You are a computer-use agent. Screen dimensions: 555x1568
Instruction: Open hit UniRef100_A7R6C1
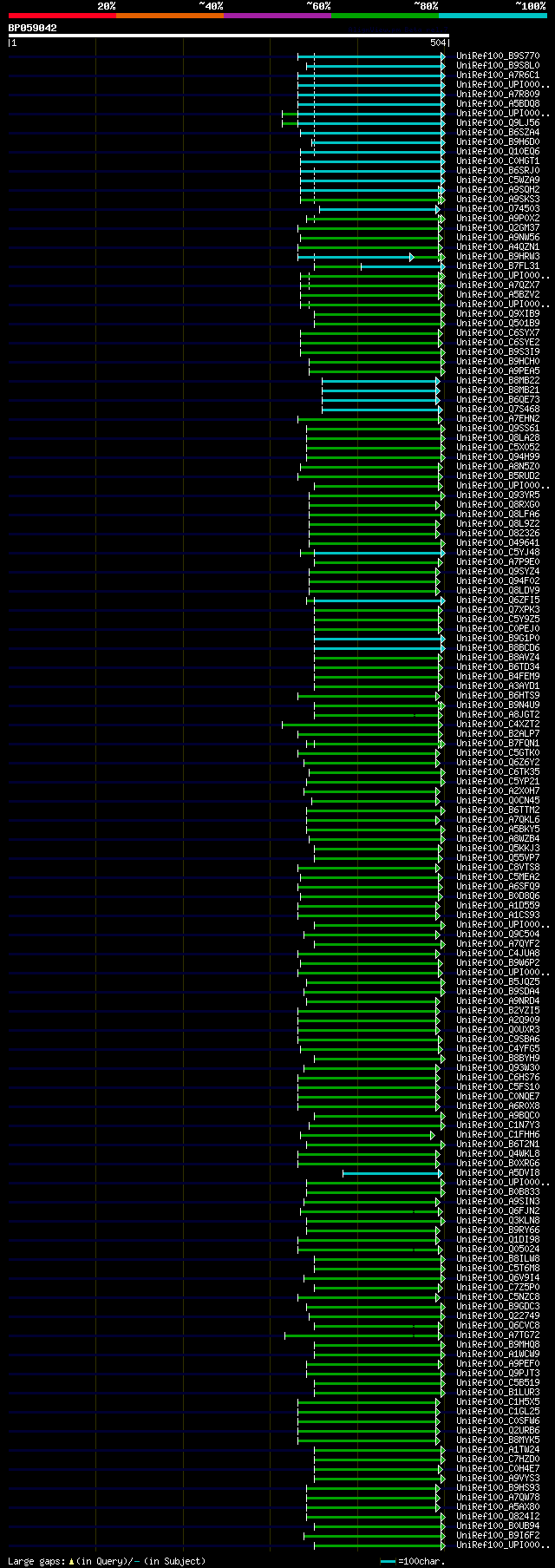pos(499,75)
